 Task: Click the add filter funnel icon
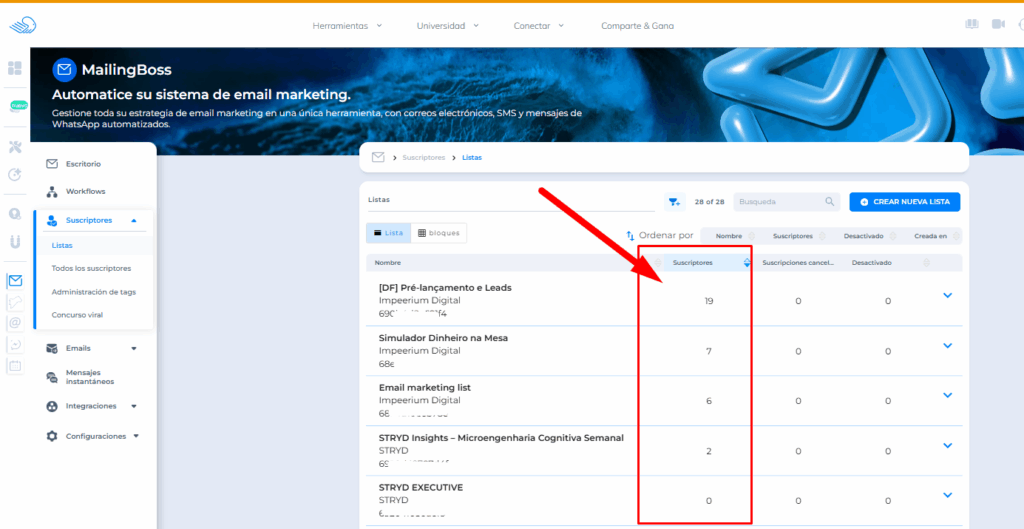pos(674,202)
